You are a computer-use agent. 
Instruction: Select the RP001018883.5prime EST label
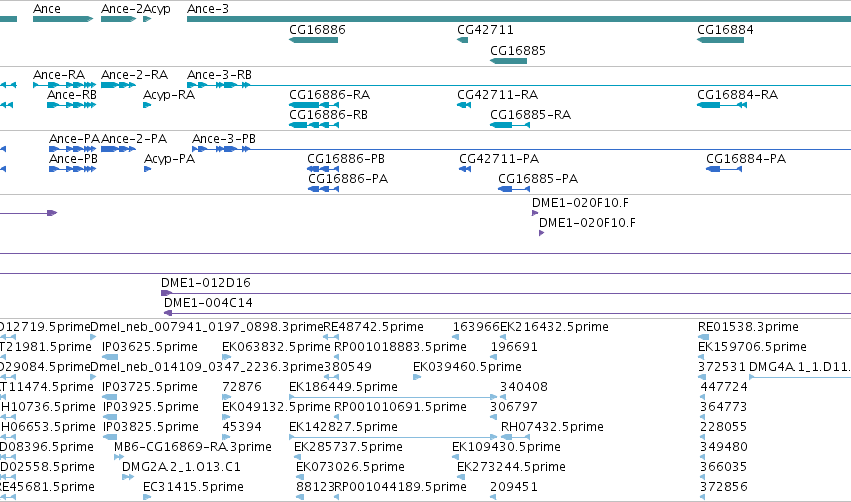click(400, 347)
